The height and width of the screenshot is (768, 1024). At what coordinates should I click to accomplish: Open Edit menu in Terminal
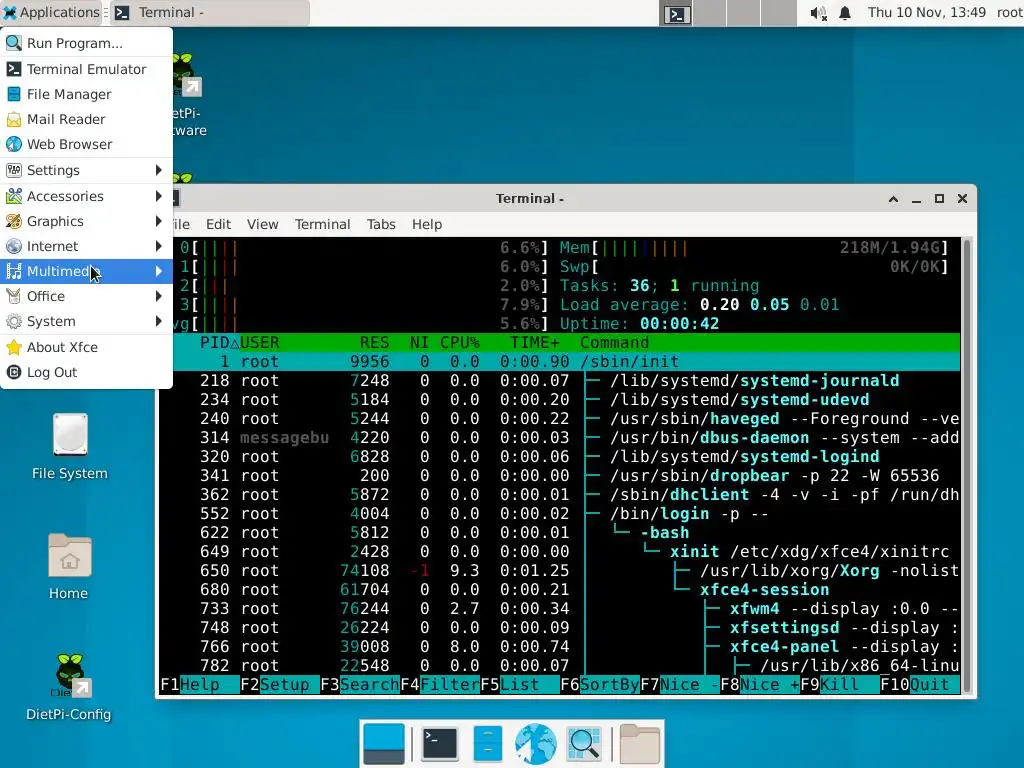point(218,225)
